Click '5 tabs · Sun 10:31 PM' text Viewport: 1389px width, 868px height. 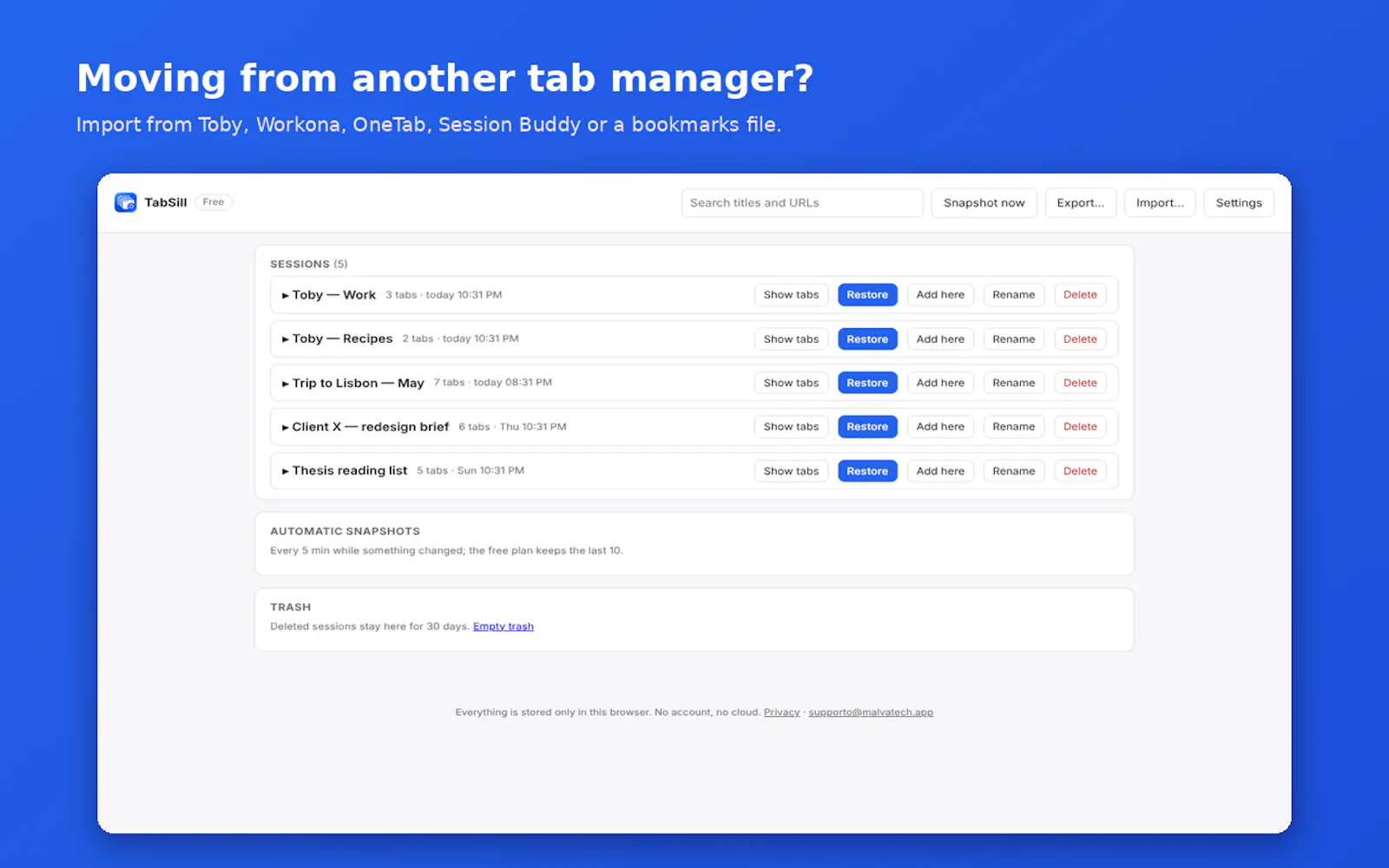pyautogui.click(x=471, y=470)
